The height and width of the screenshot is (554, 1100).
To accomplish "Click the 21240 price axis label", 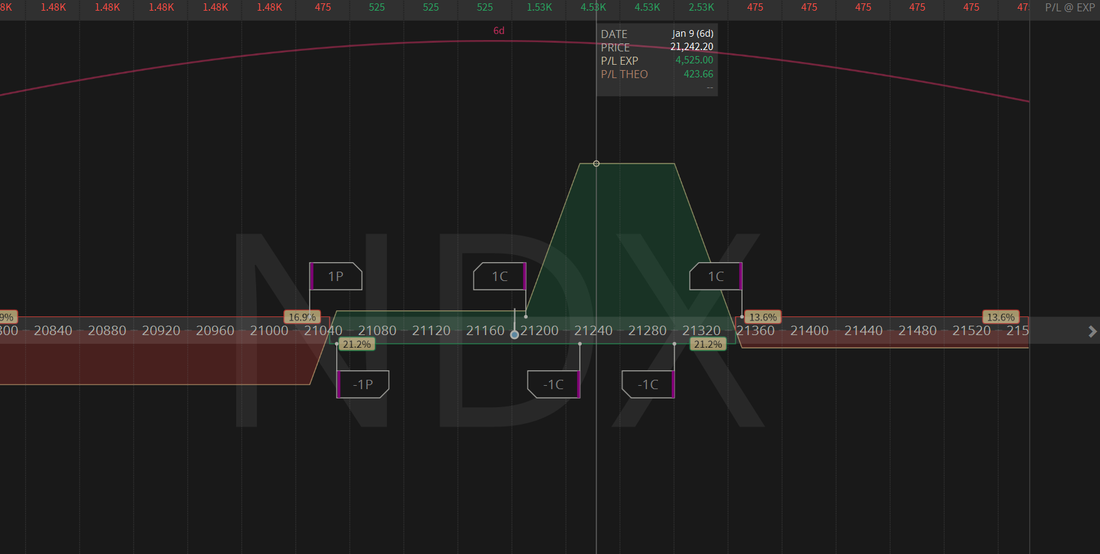I will [x=593, y=330].
